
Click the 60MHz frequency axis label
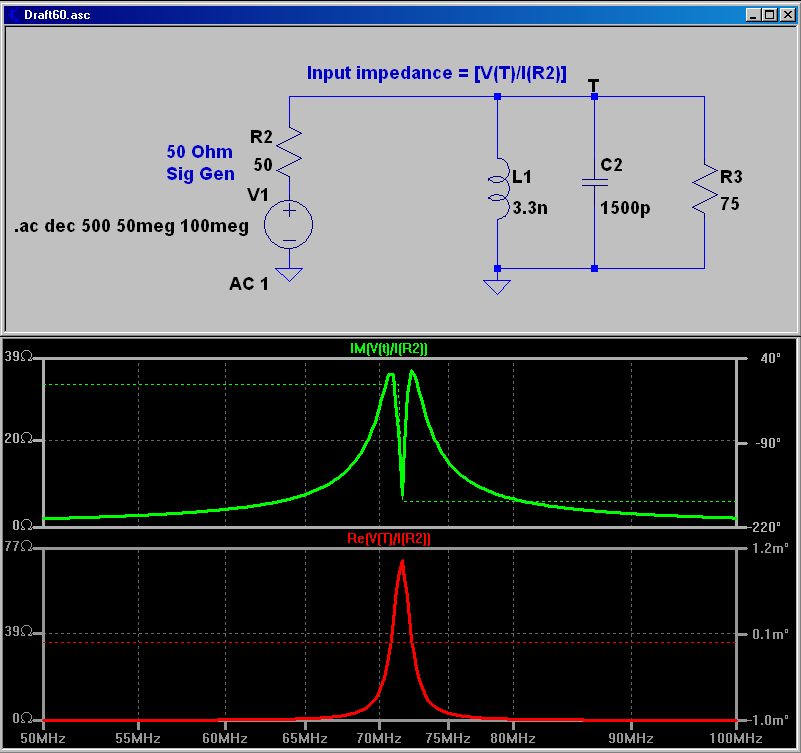click(225, 739)
